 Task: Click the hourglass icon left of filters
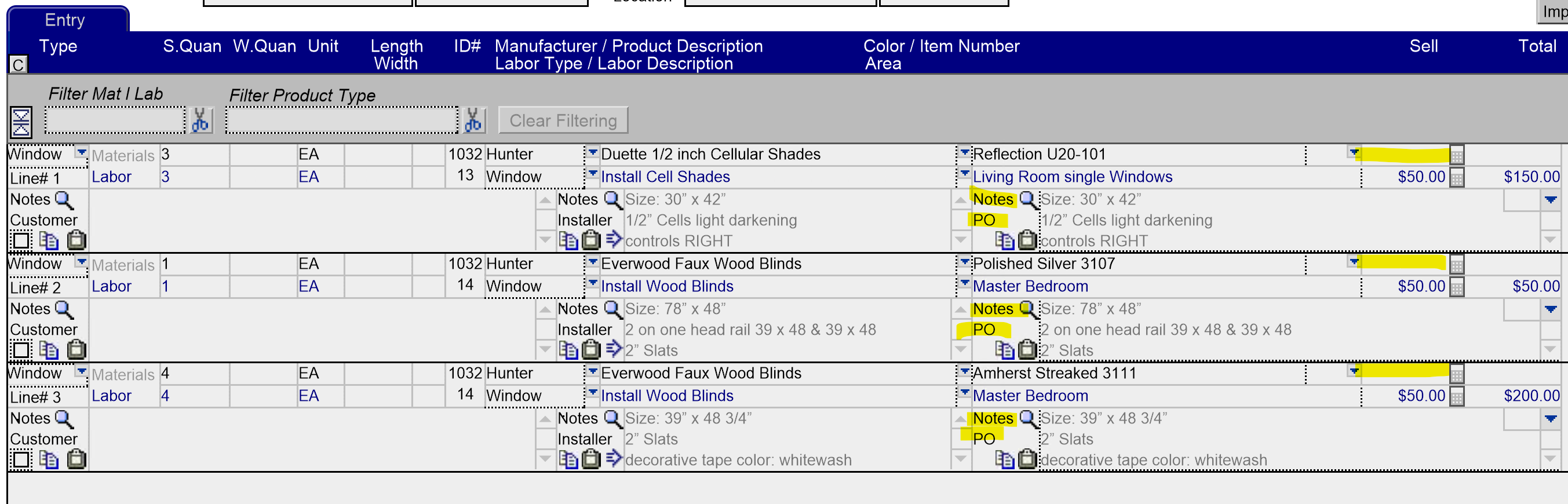21,122
